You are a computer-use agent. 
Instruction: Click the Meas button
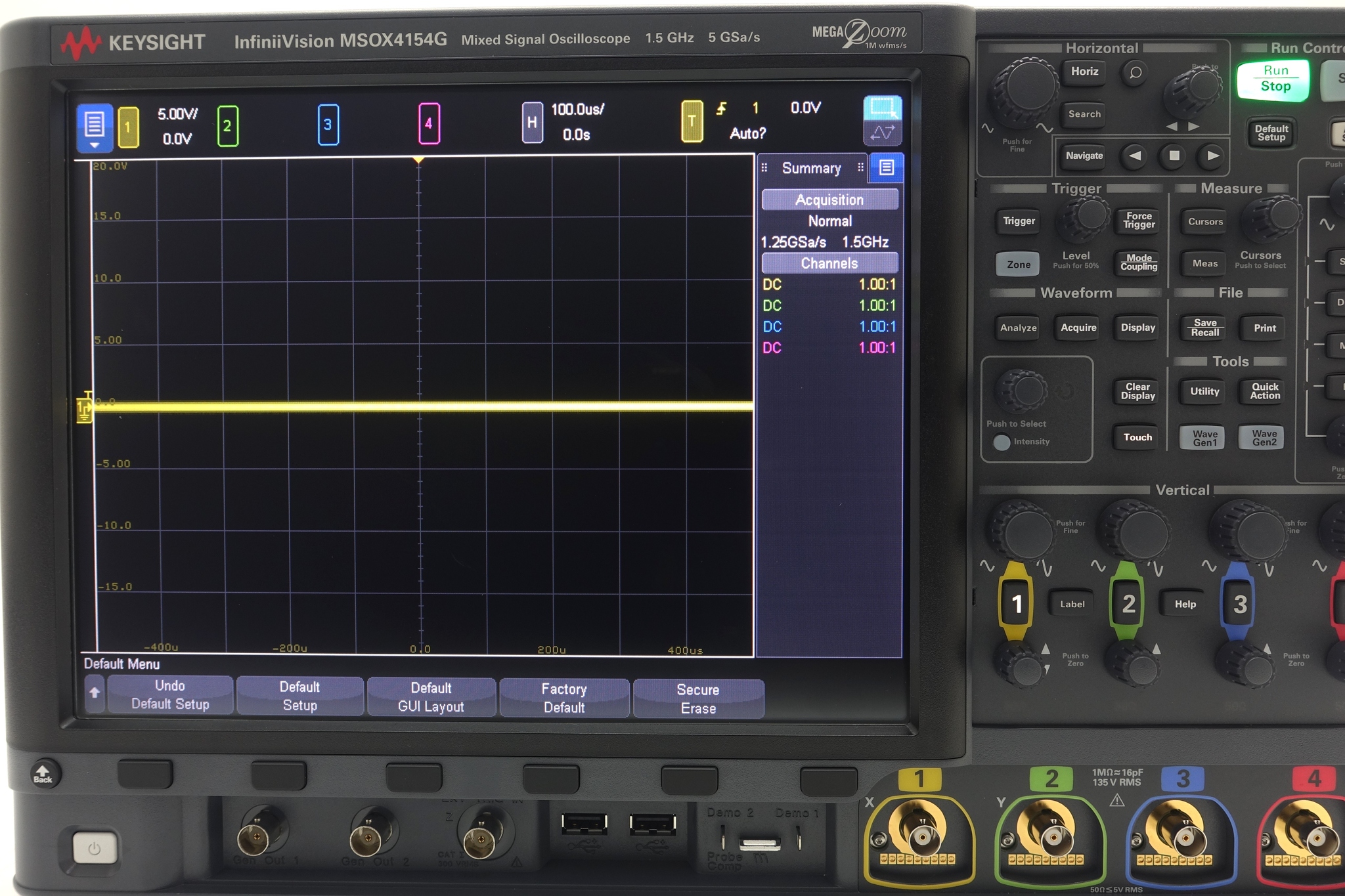click(1205, 264)
